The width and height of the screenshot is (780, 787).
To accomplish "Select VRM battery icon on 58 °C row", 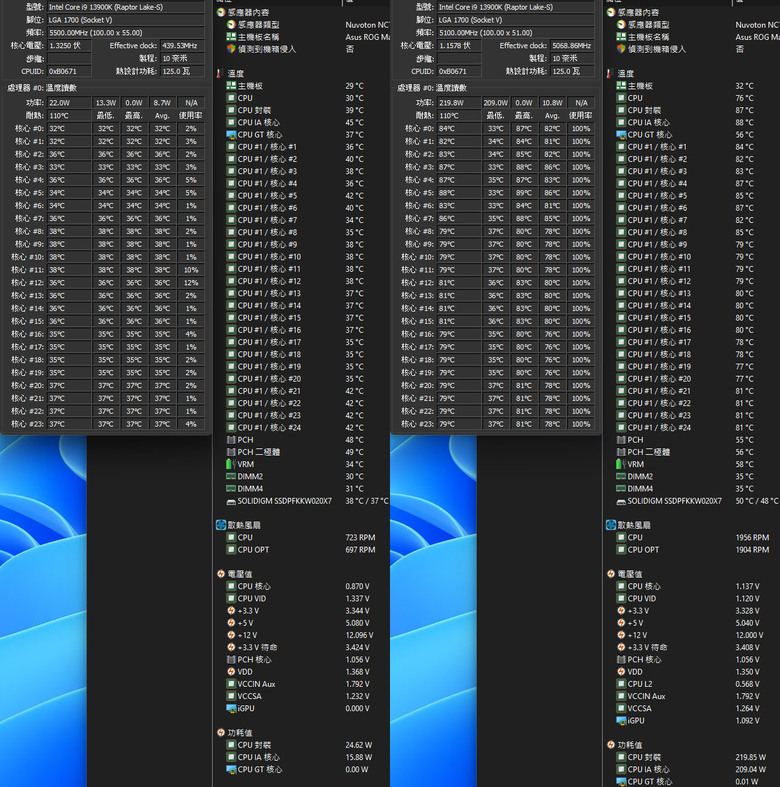I will pyautogui.click(x=620, y=464).
